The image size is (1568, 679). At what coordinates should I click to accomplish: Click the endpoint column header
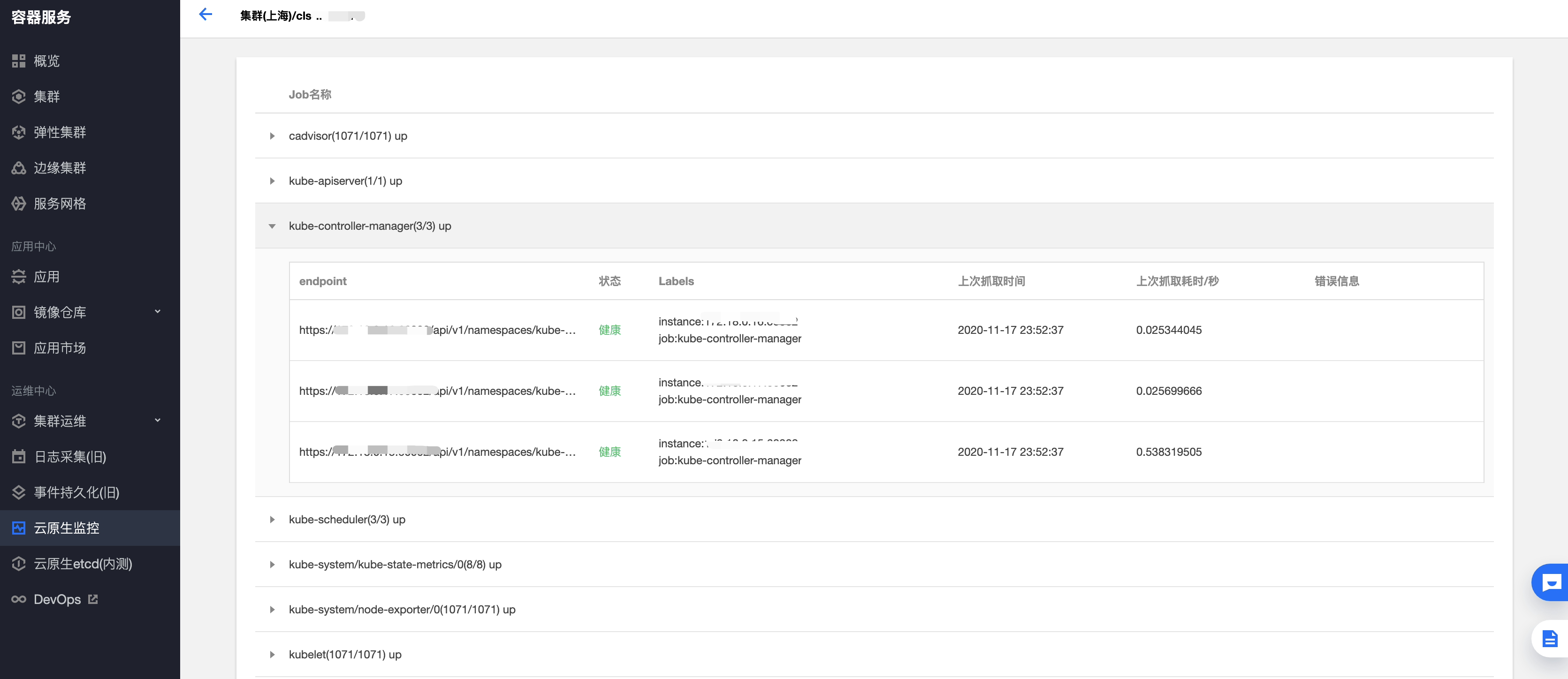(x=323, y=281)
